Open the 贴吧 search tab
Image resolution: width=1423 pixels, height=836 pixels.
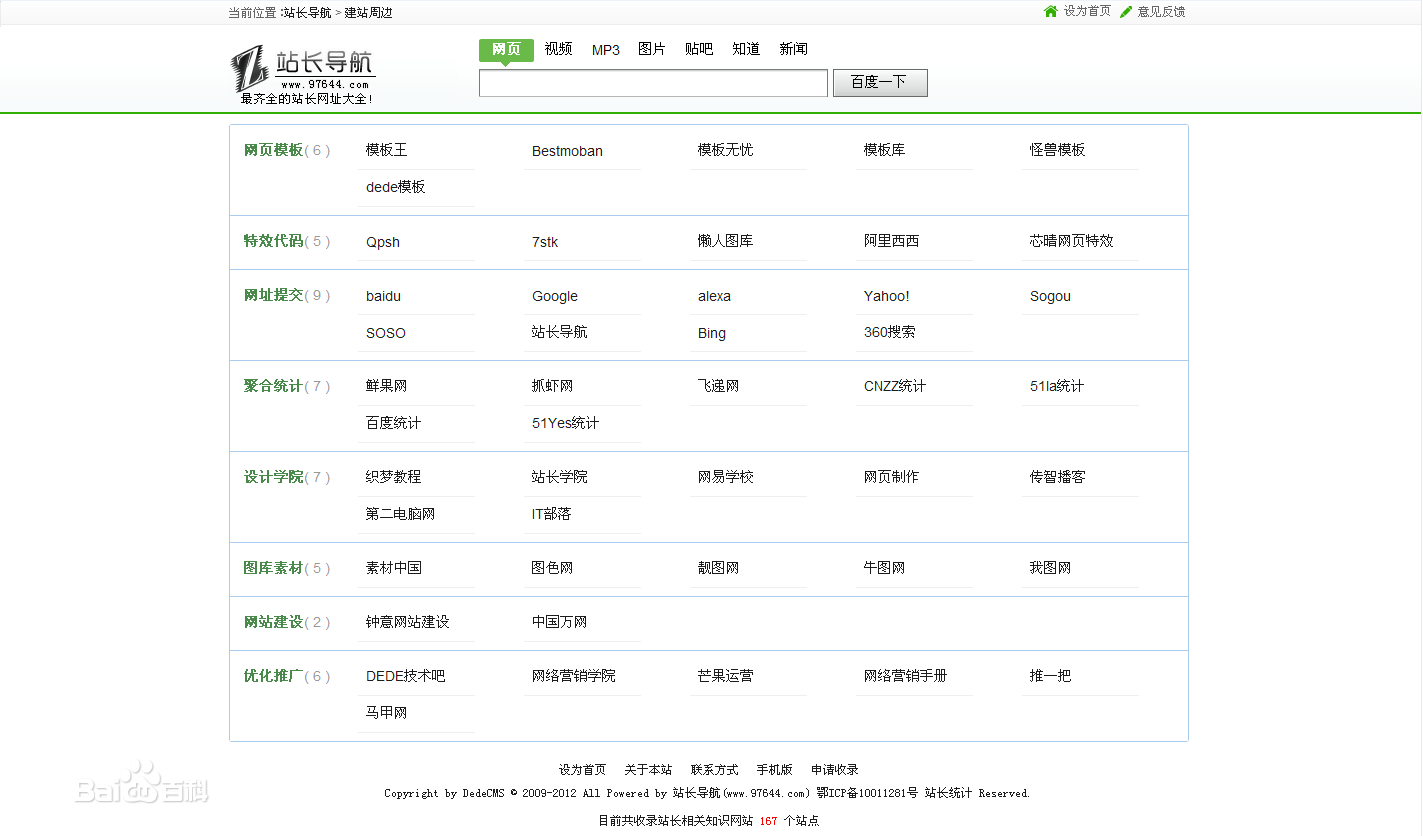click(x=699, y=48)
